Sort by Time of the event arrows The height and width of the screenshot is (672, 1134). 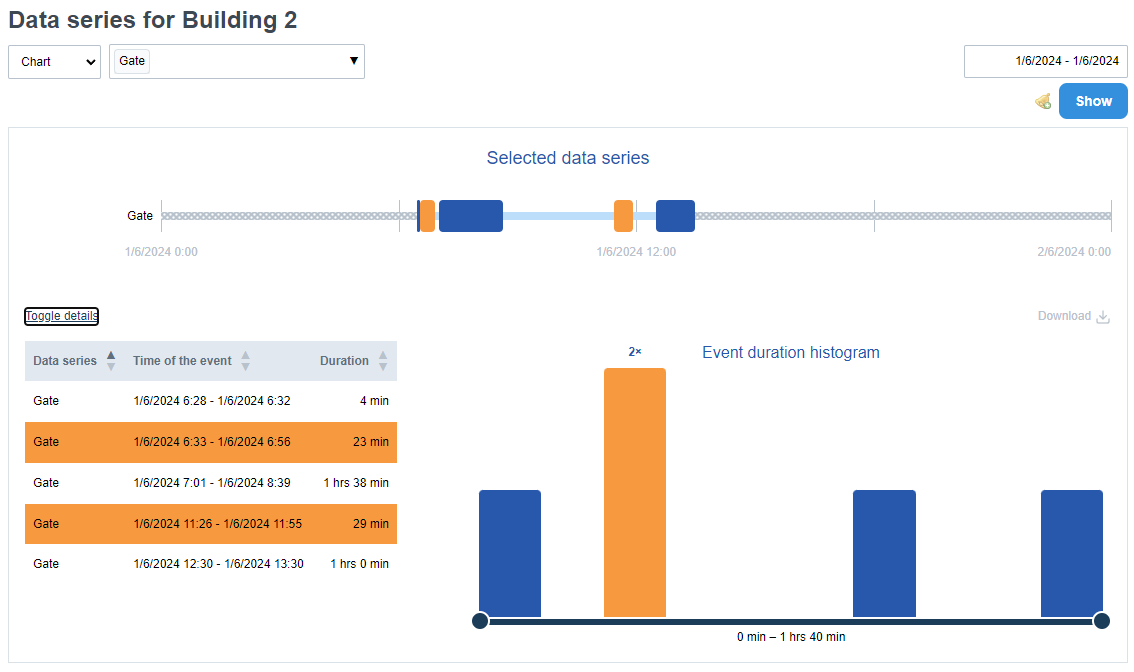coord(245,361)
